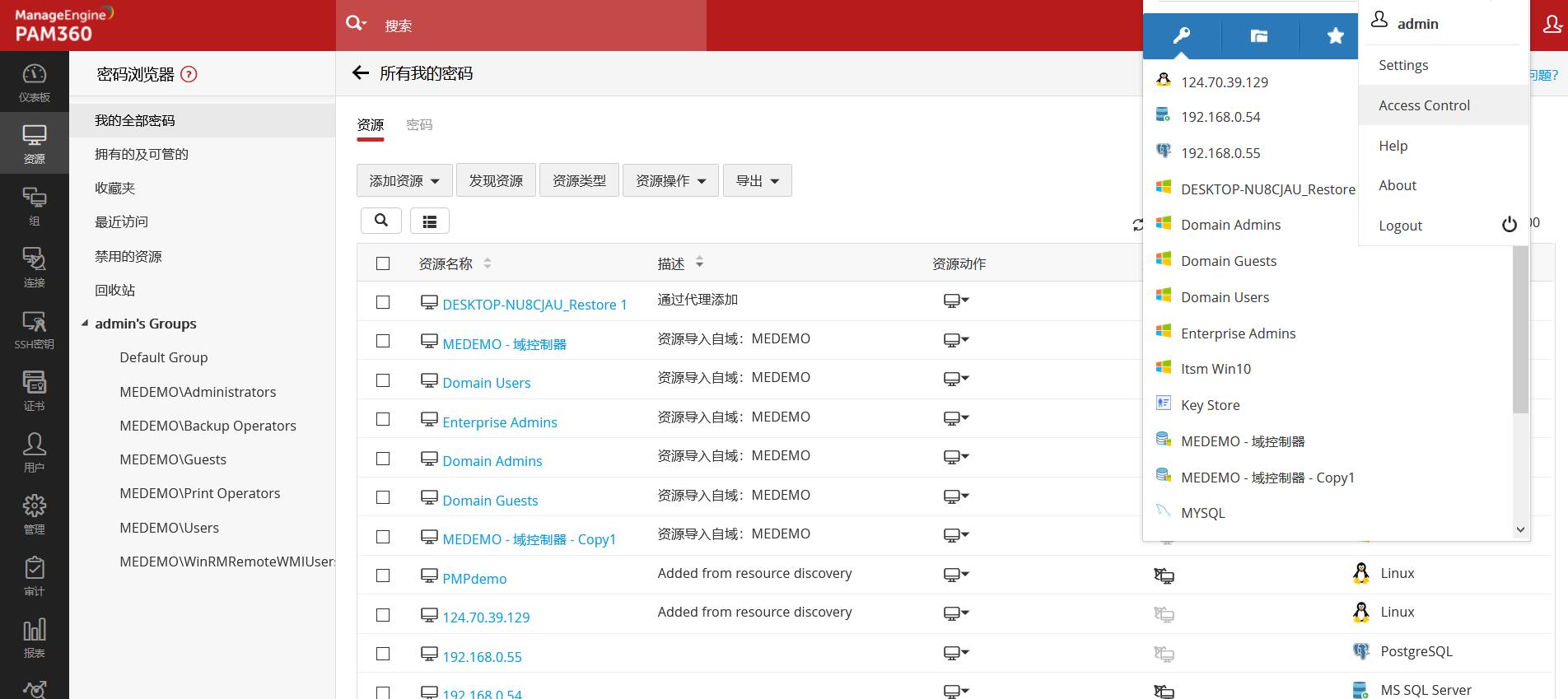Click the help question mark beside 密码浏览器
The height and width of the screenshot is (699, 1568).
pos(189,75)
